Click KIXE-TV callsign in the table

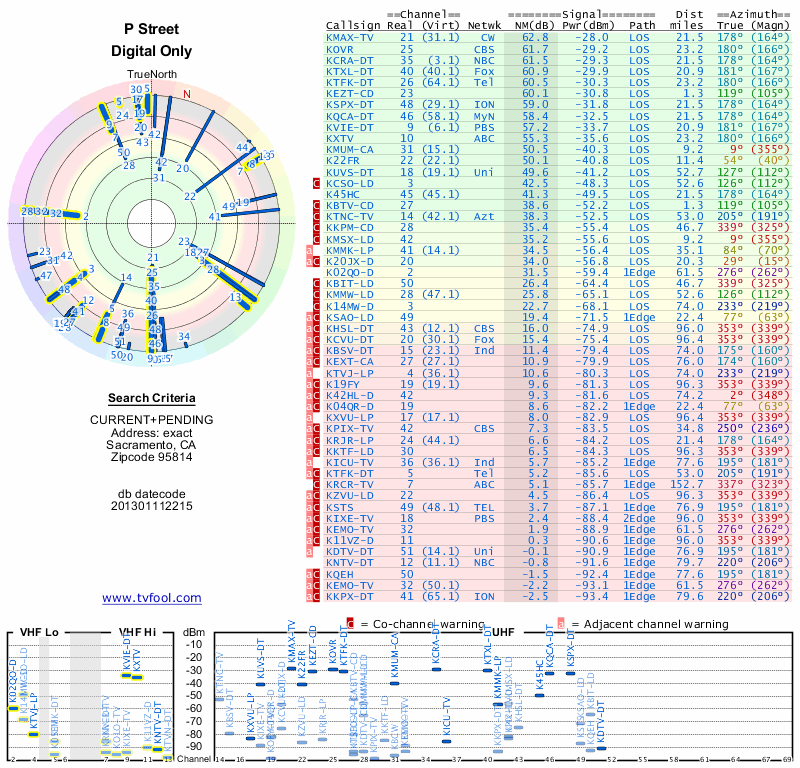(349, 518)
